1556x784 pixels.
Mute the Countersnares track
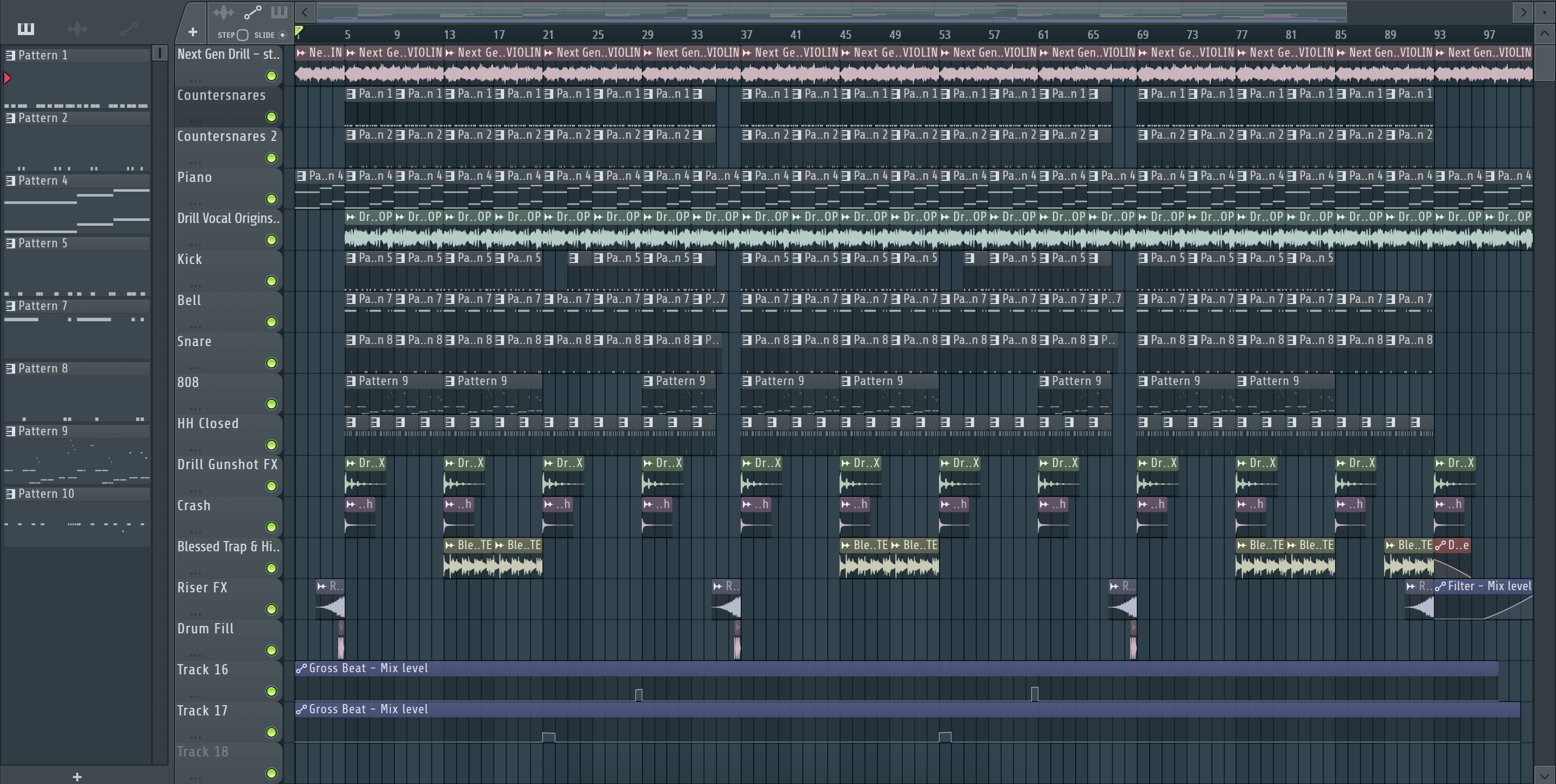coord(271,117)
